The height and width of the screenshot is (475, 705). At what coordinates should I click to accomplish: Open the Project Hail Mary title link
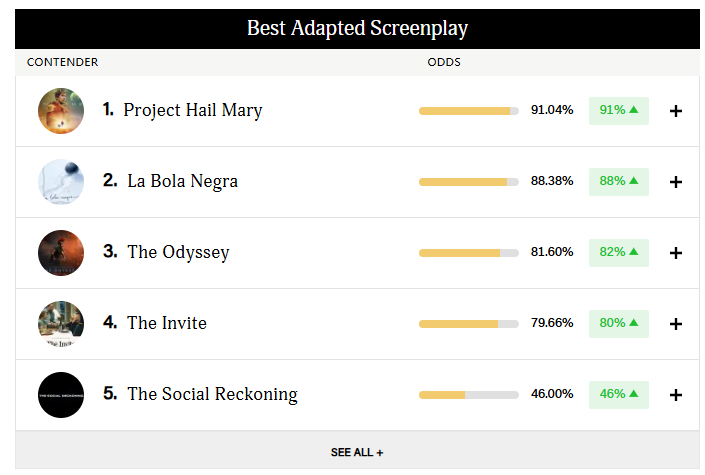(x=192, y=110)
